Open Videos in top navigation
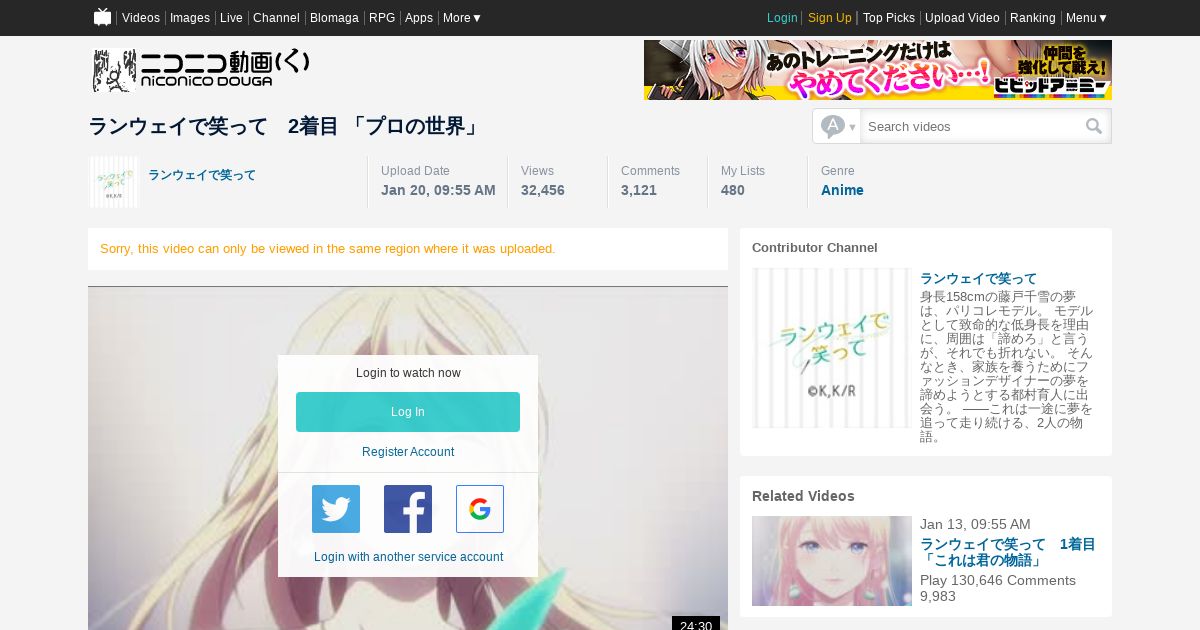This screenshot has width=1200, height=630. coord(141,18)
